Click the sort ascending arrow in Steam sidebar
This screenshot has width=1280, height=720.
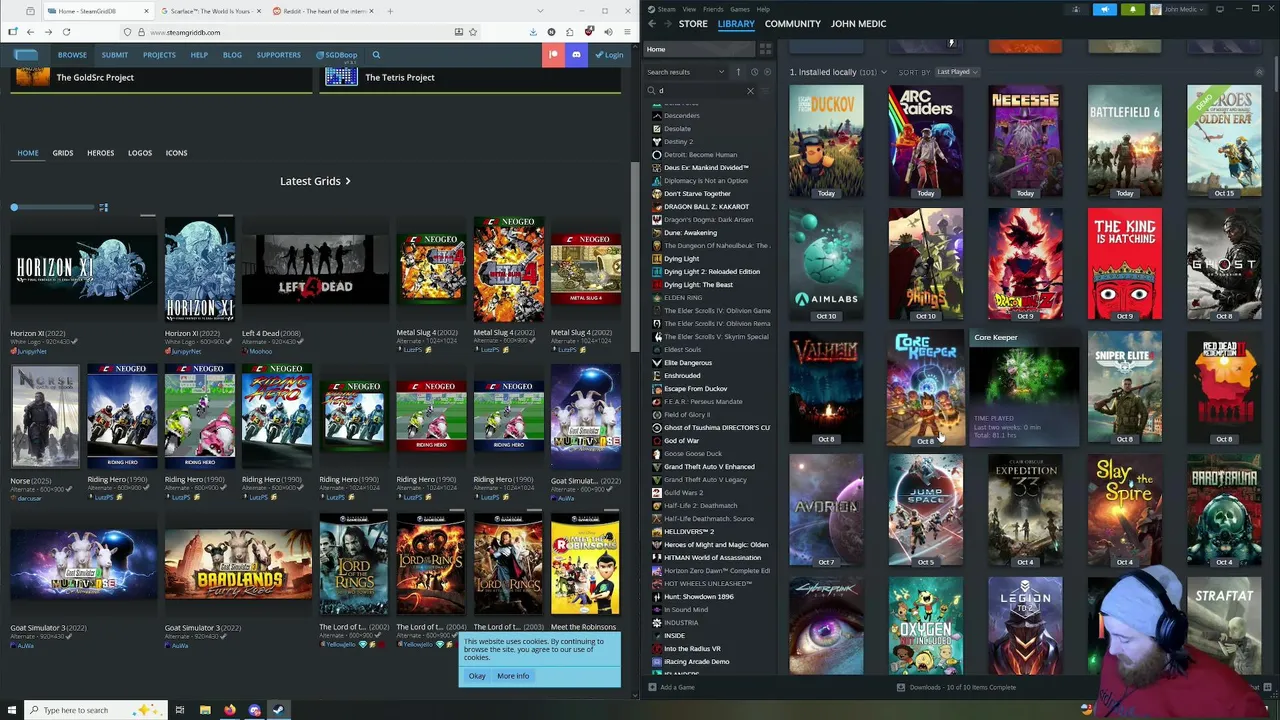738,72
